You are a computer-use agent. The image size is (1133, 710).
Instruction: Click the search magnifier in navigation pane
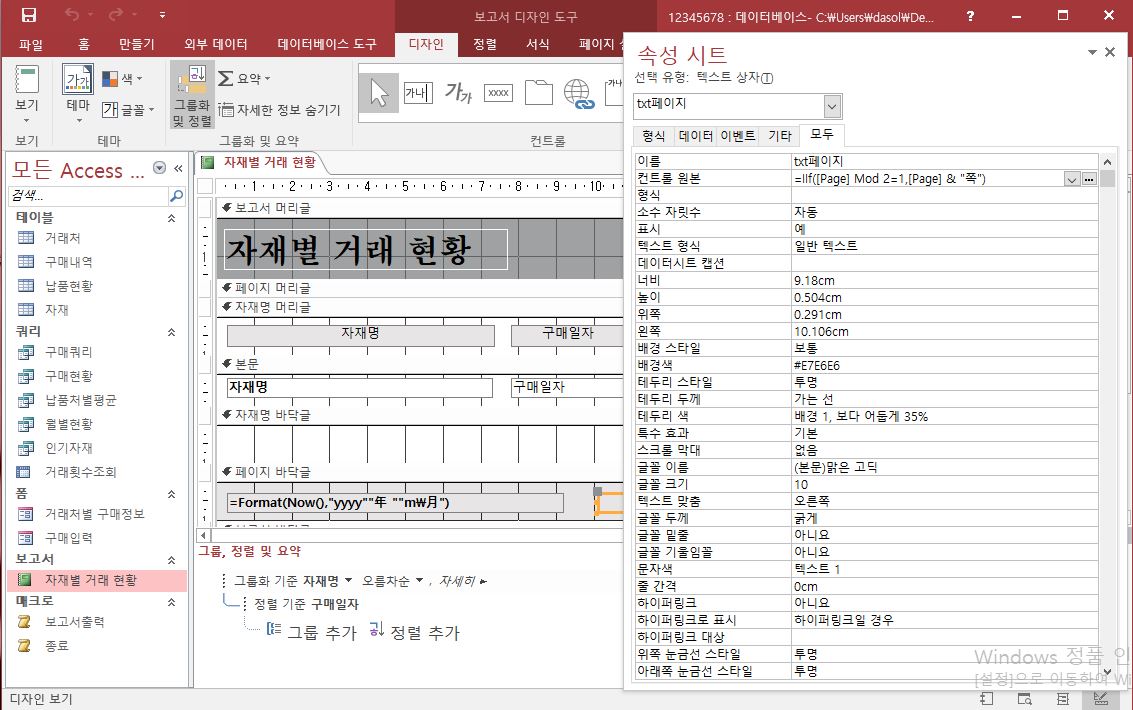(x=176, y=196)
